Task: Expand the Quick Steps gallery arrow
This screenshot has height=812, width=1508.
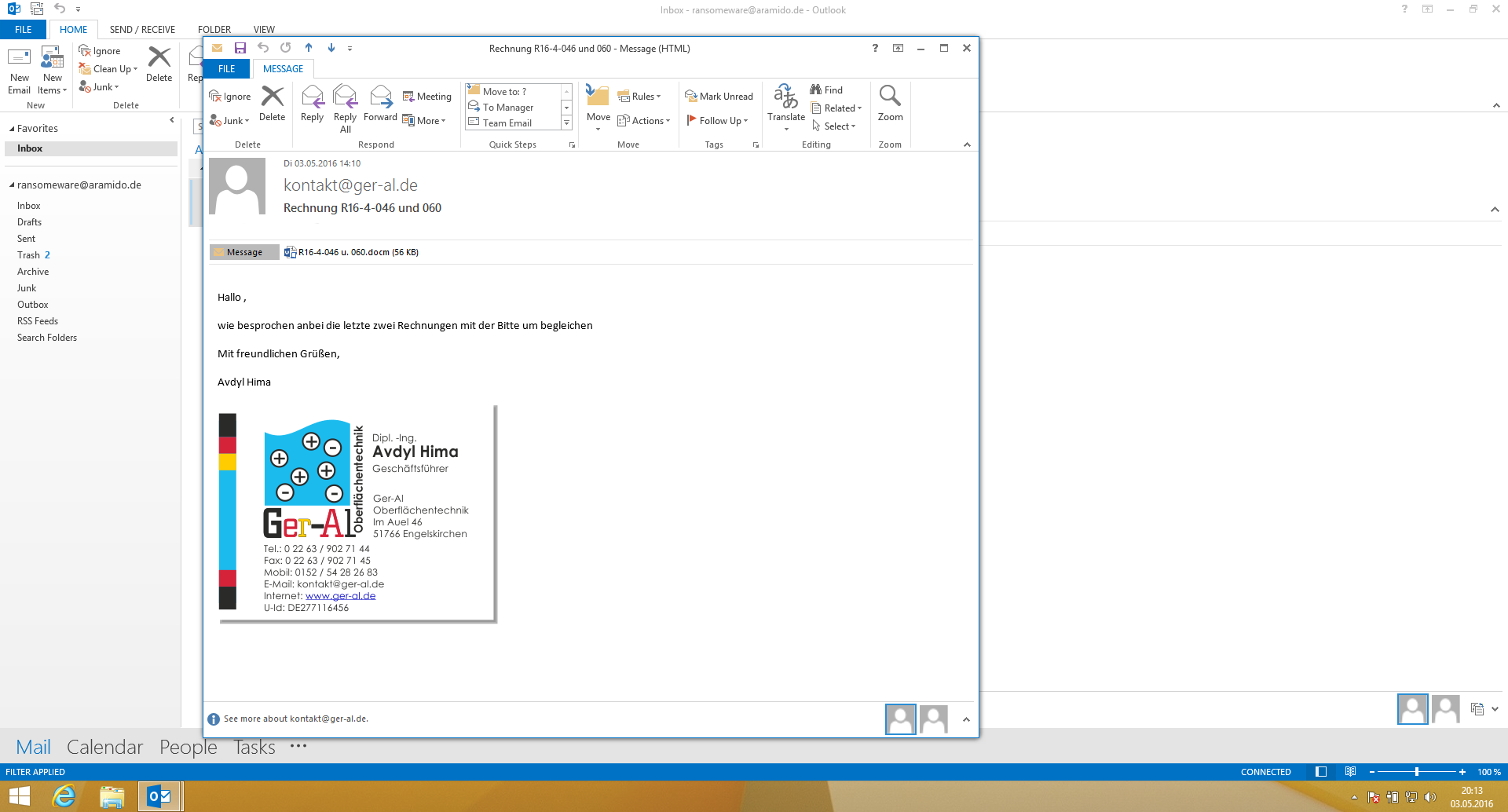Action: pyautogui.click(x=566, y=123)
